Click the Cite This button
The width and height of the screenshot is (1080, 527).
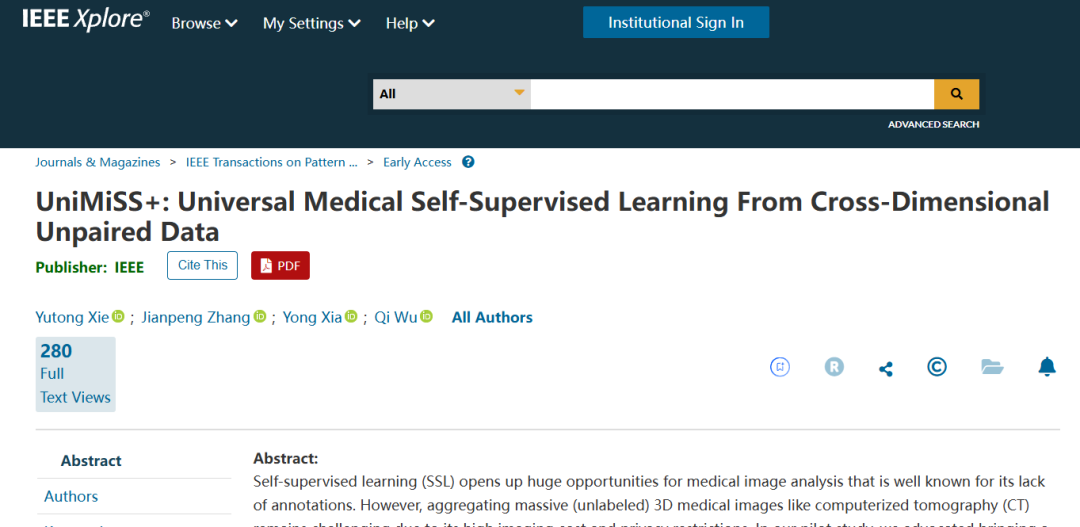click(202, 266)
